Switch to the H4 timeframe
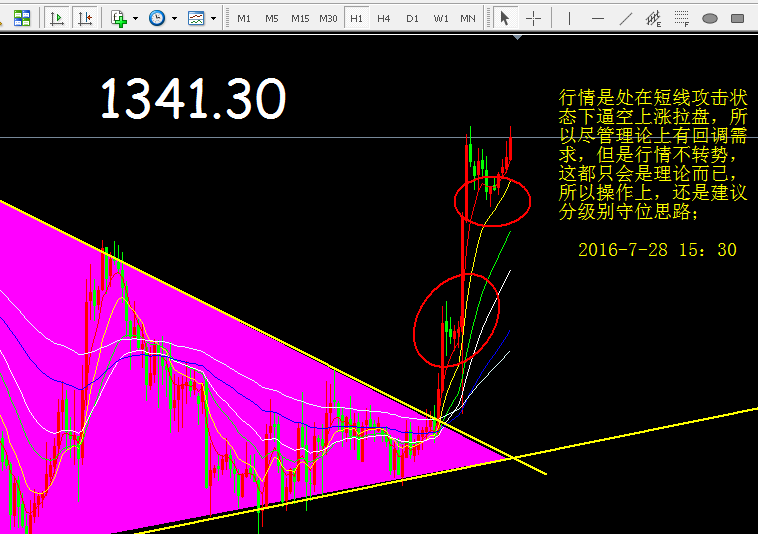Viewport: 758px width, 534px height. point(384,18)
